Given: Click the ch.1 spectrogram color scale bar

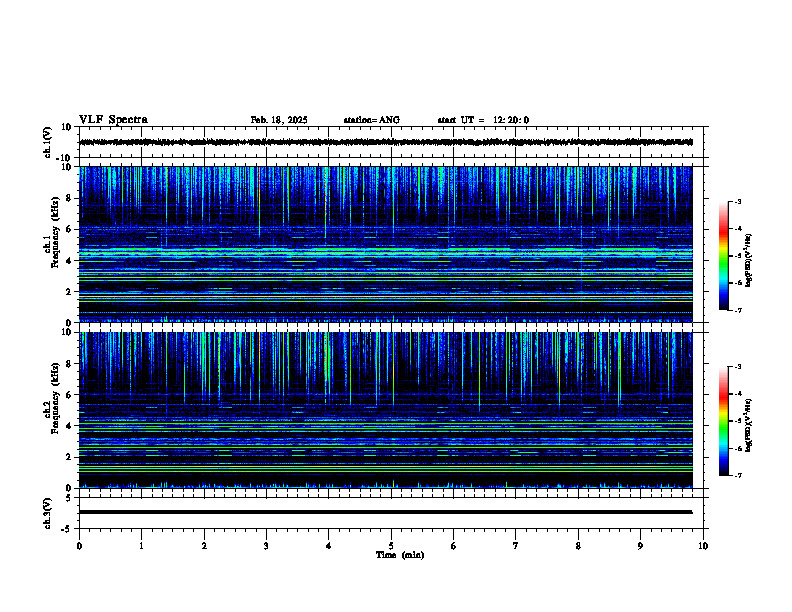Looking at the screenshot, I should point(723,256).
